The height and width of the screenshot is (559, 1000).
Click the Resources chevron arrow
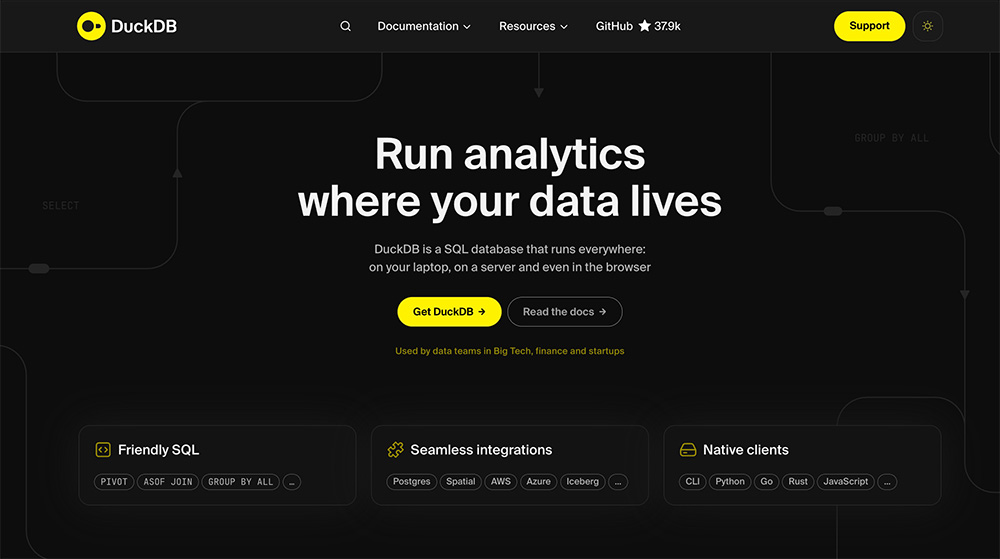point(564,27)
